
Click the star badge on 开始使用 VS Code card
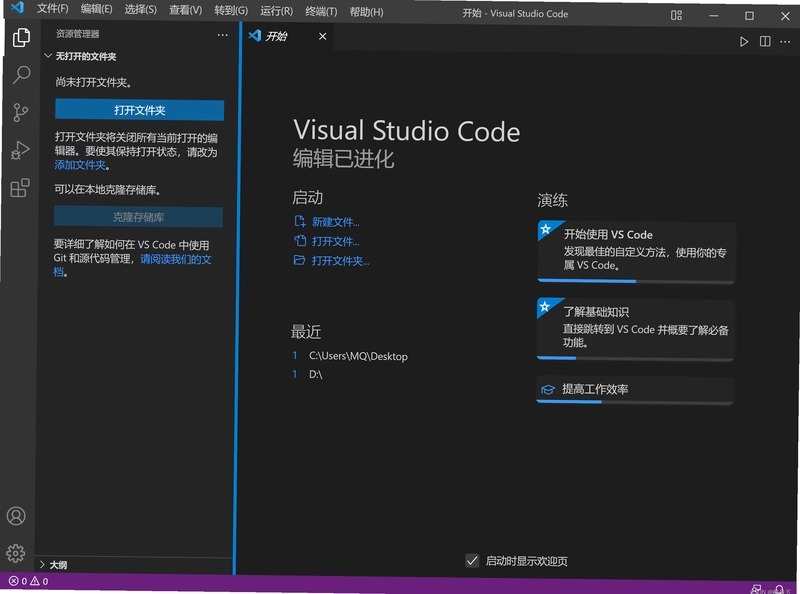pyautogui.click(x=545, y=229)
